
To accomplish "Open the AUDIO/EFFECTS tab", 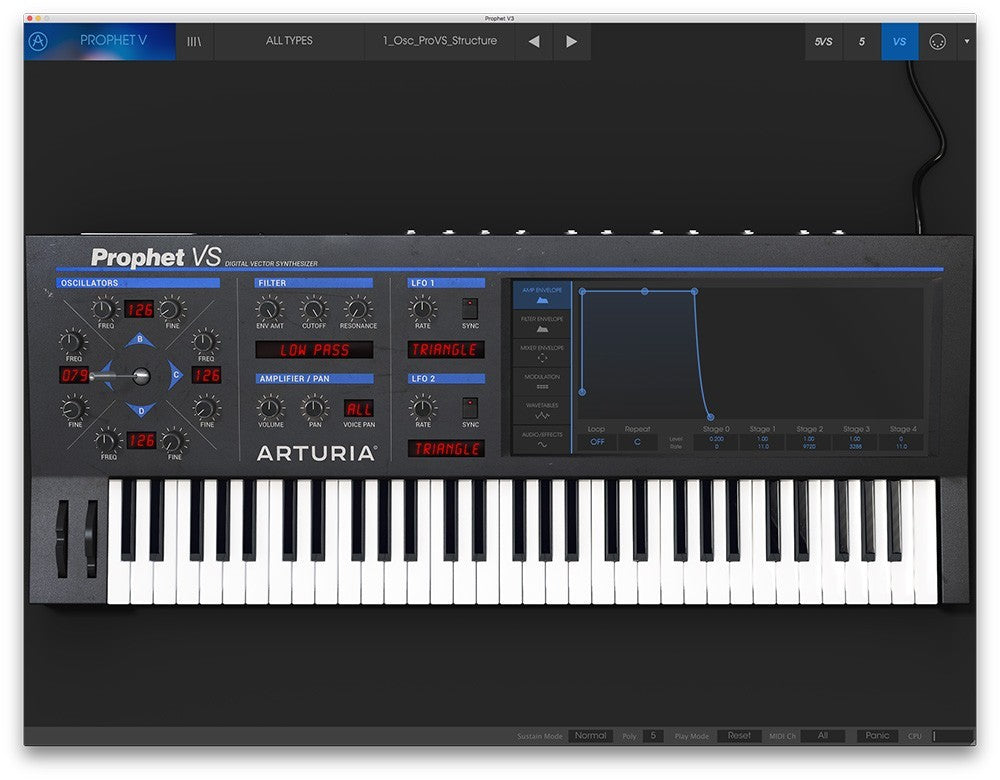I will point(542,439).
